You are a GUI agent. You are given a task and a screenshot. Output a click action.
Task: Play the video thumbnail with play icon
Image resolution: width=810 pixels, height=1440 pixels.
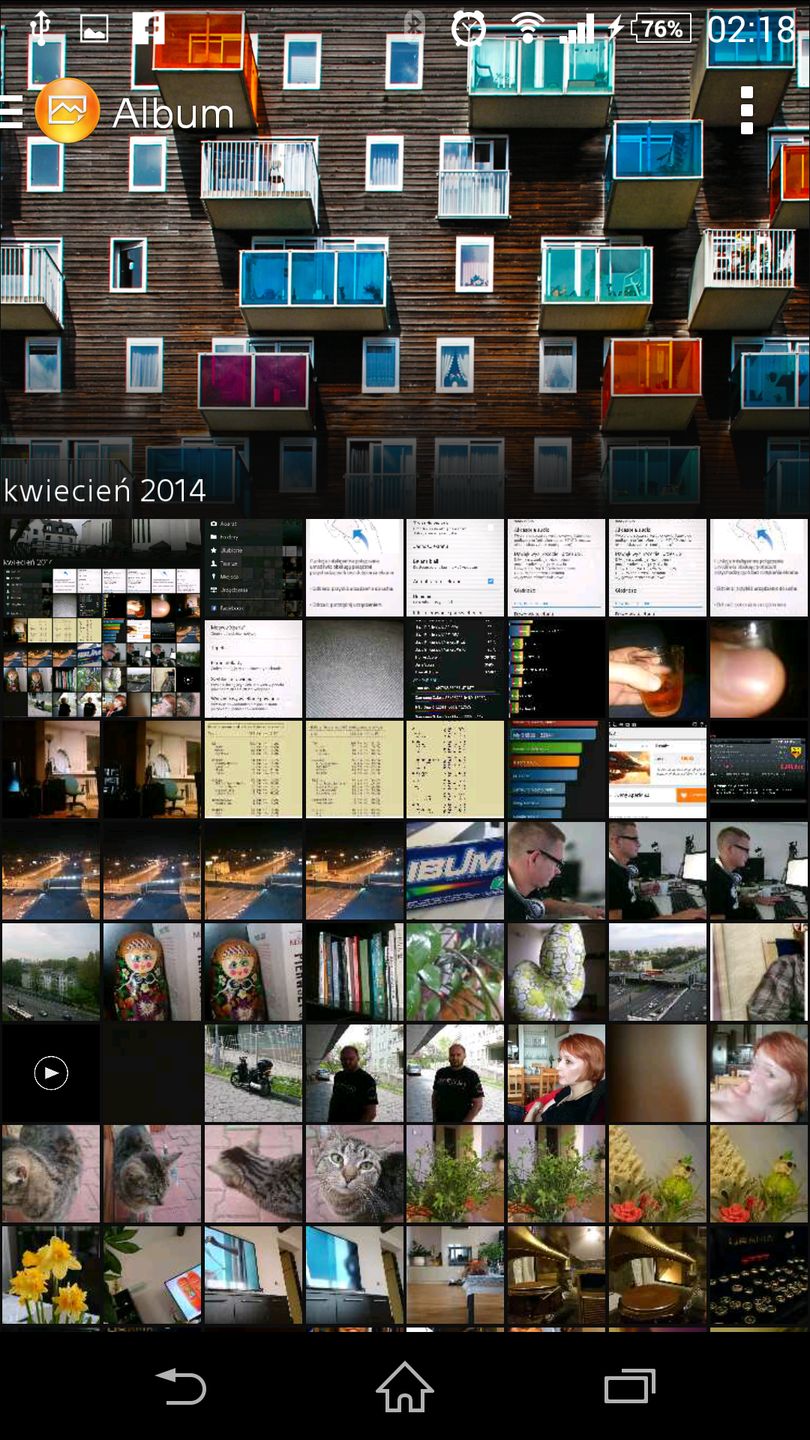51,1073
